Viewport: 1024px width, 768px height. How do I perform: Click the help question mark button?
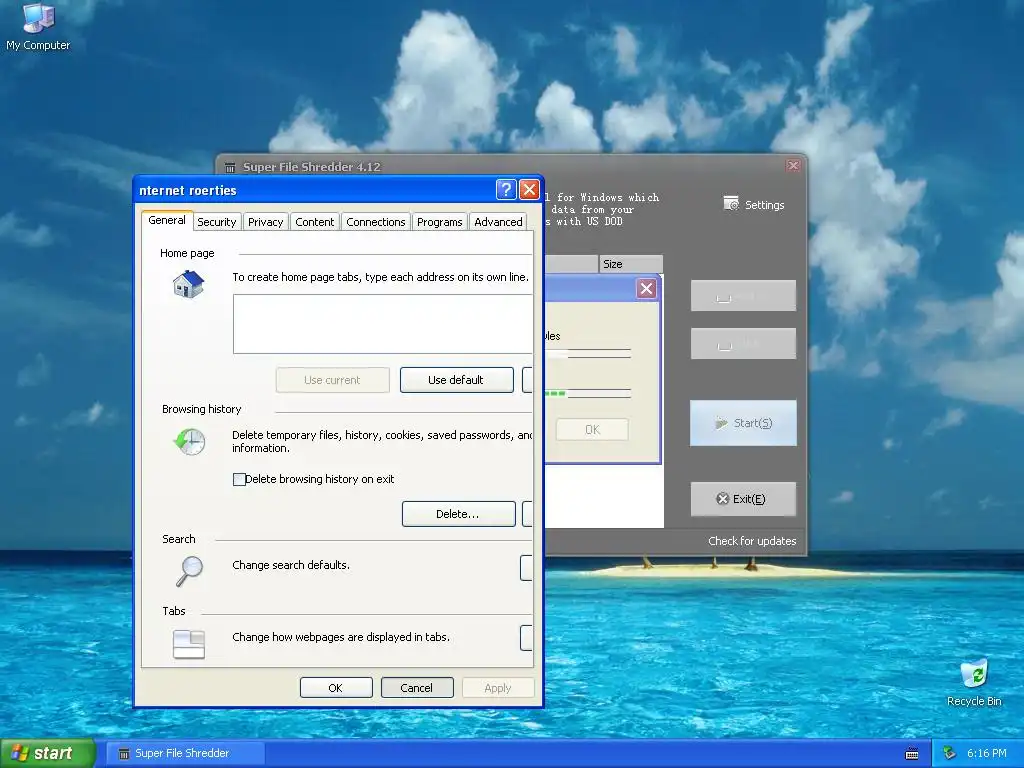click(x=505, y=189)
